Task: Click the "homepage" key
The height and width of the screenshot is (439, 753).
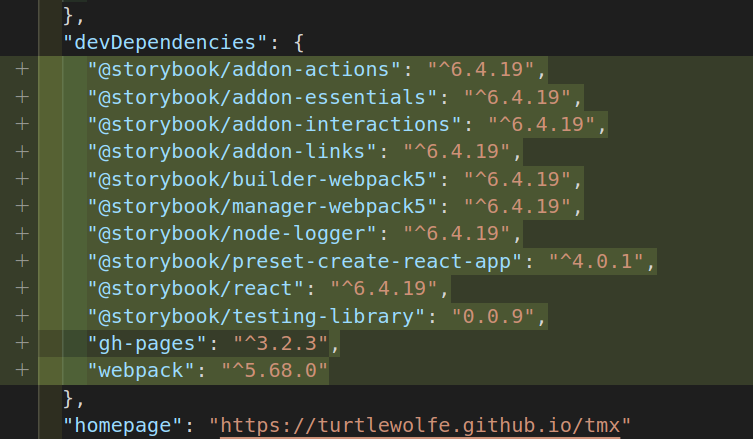Action: [x=122, y=426]
